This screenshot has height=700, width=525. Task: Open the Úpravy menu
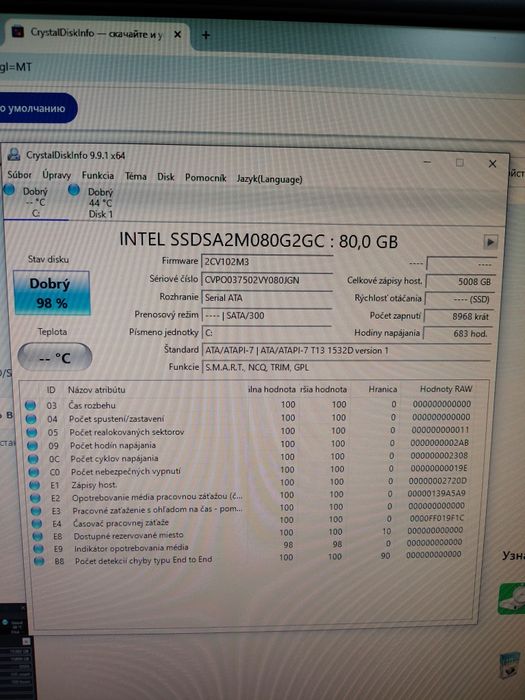tap(56, 175)
